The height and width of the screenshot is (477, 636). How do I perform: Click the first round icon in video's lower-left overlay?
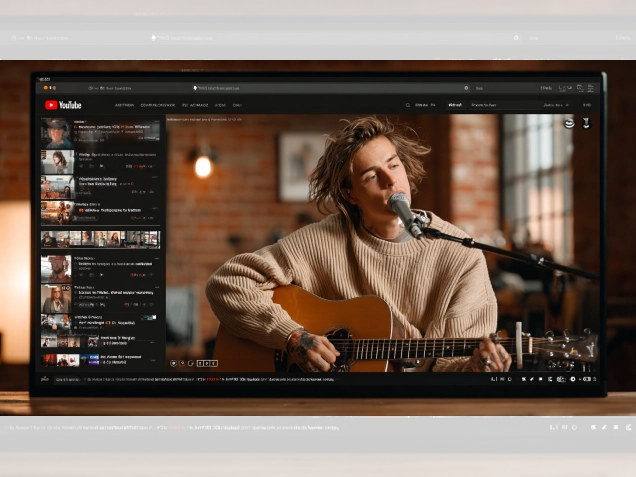point(173,363)
